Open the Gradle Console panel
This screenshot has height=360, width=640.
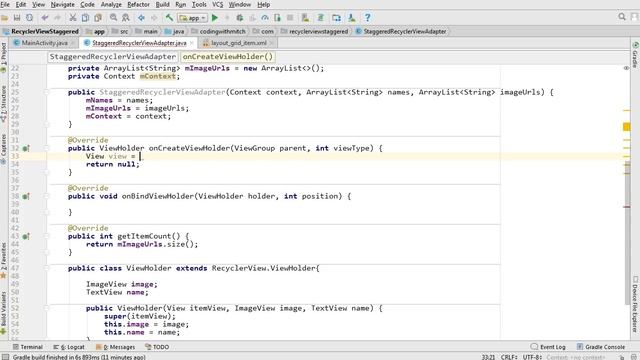click(600, 347)
